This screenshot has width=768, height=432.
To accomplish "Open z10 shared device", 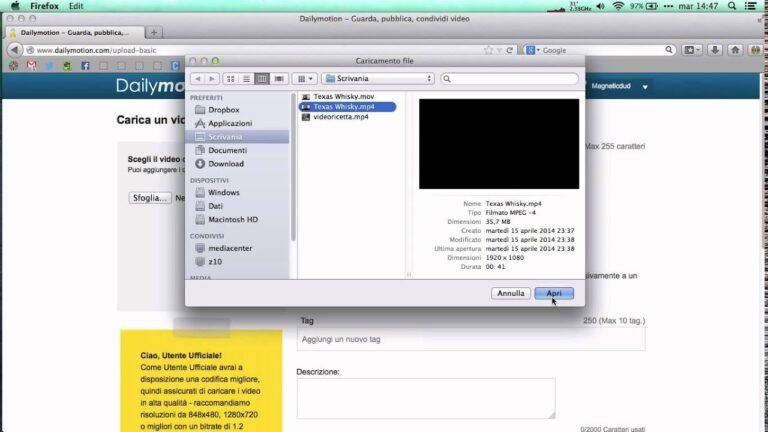I will 215,262.
